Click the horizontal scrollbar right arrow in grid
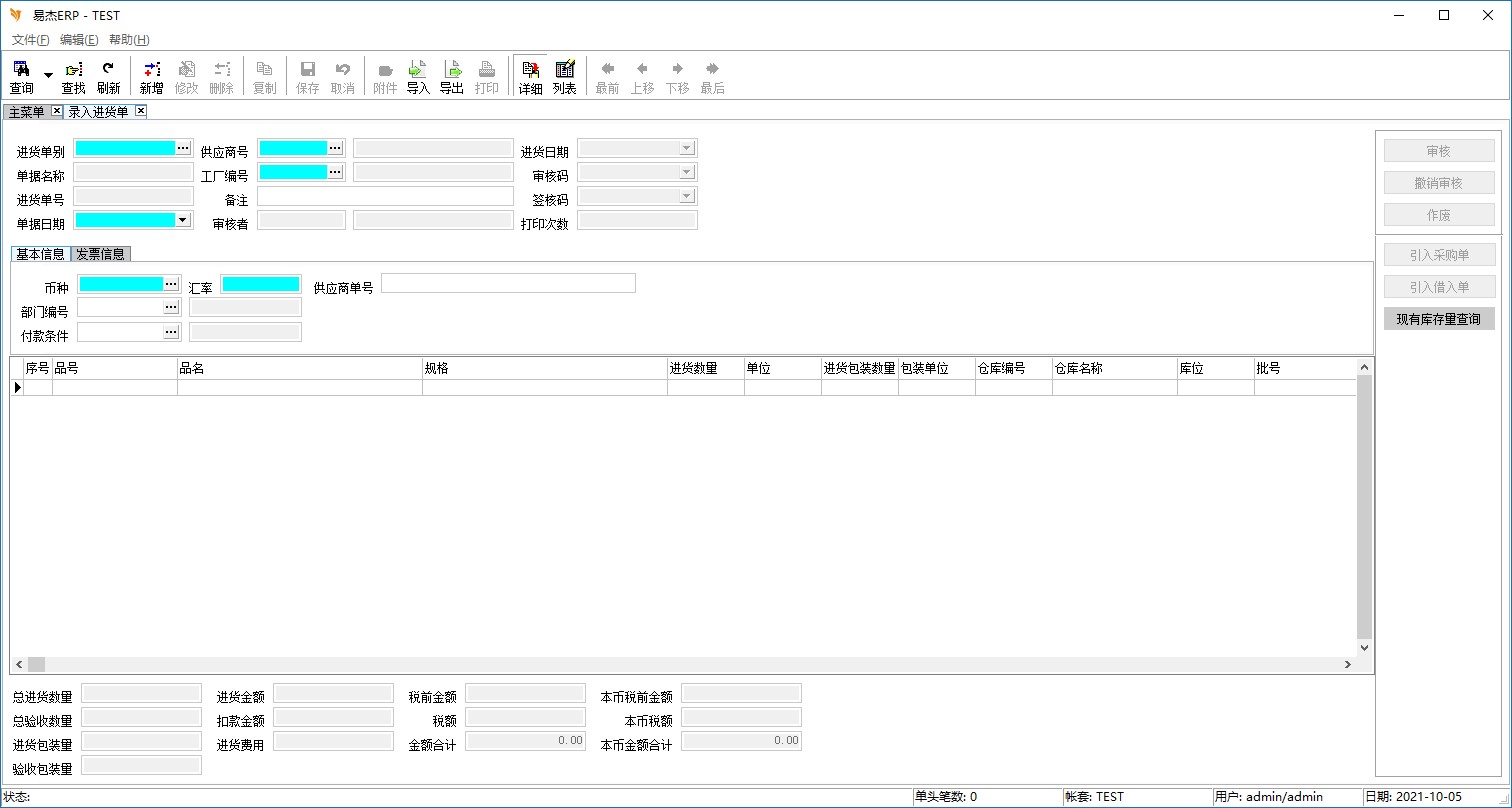 1348,665
